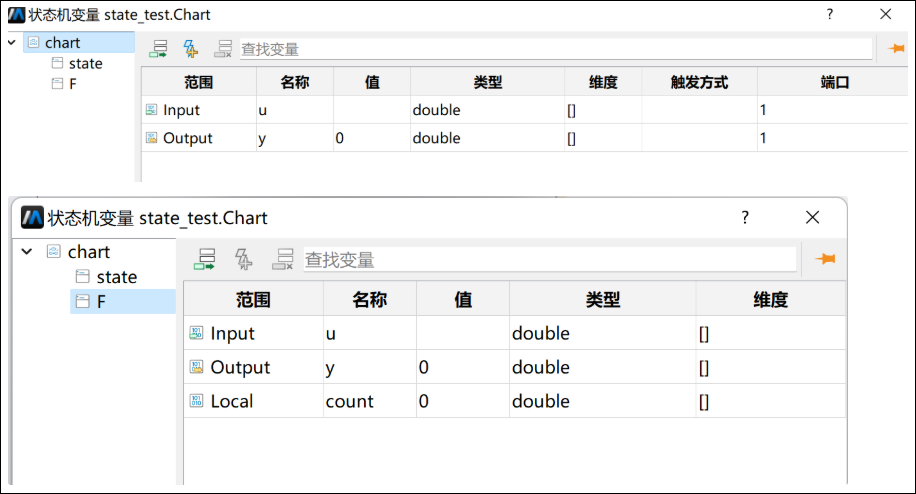
Task: Click dimension '[]' cell in lower count row
Action: pos(771,401)
